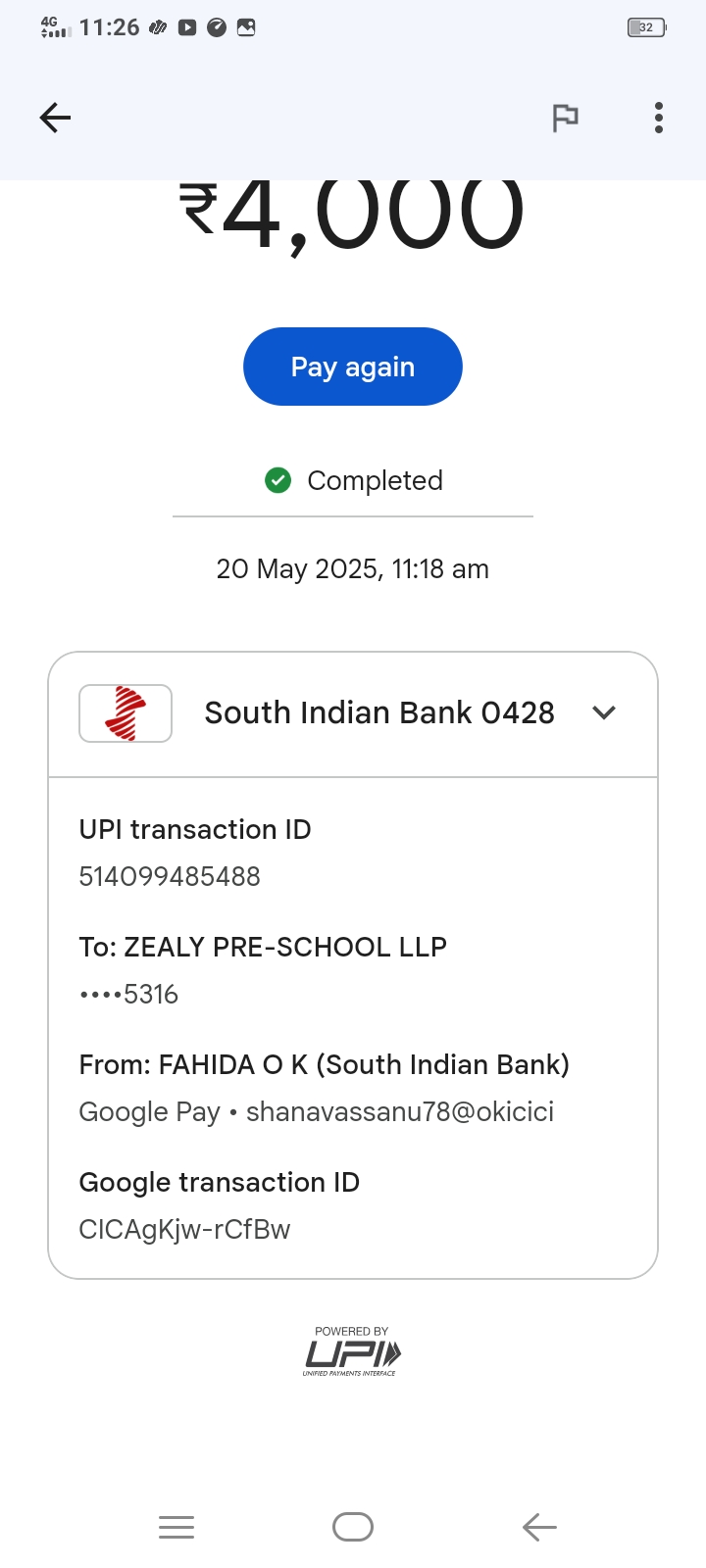The width and height of the screenshot is (706, 1568).
Task: Tap the 4G signal status icon
Action: click(55, 27)
